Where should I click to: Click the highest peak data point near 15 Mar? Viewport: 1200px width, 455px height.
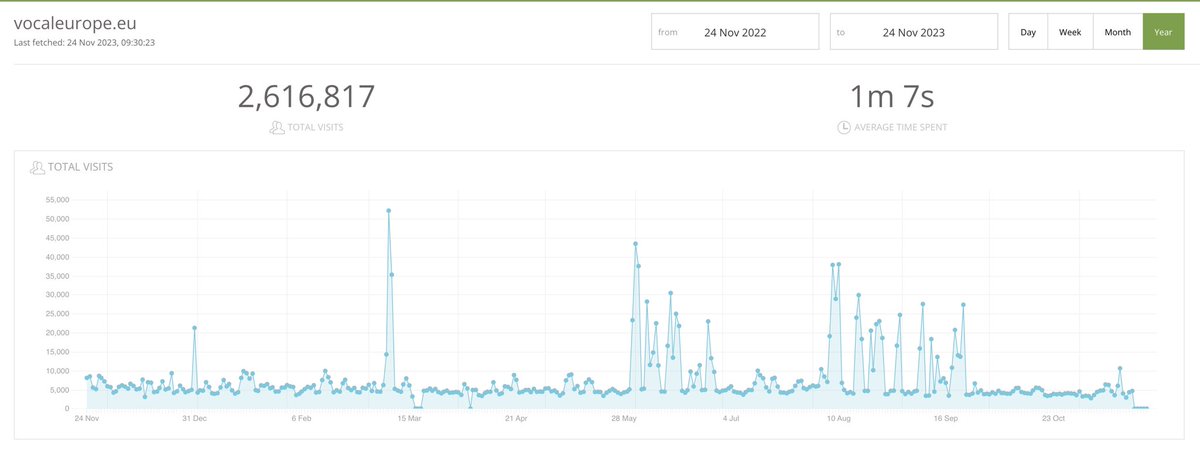(x=388, y=210)
